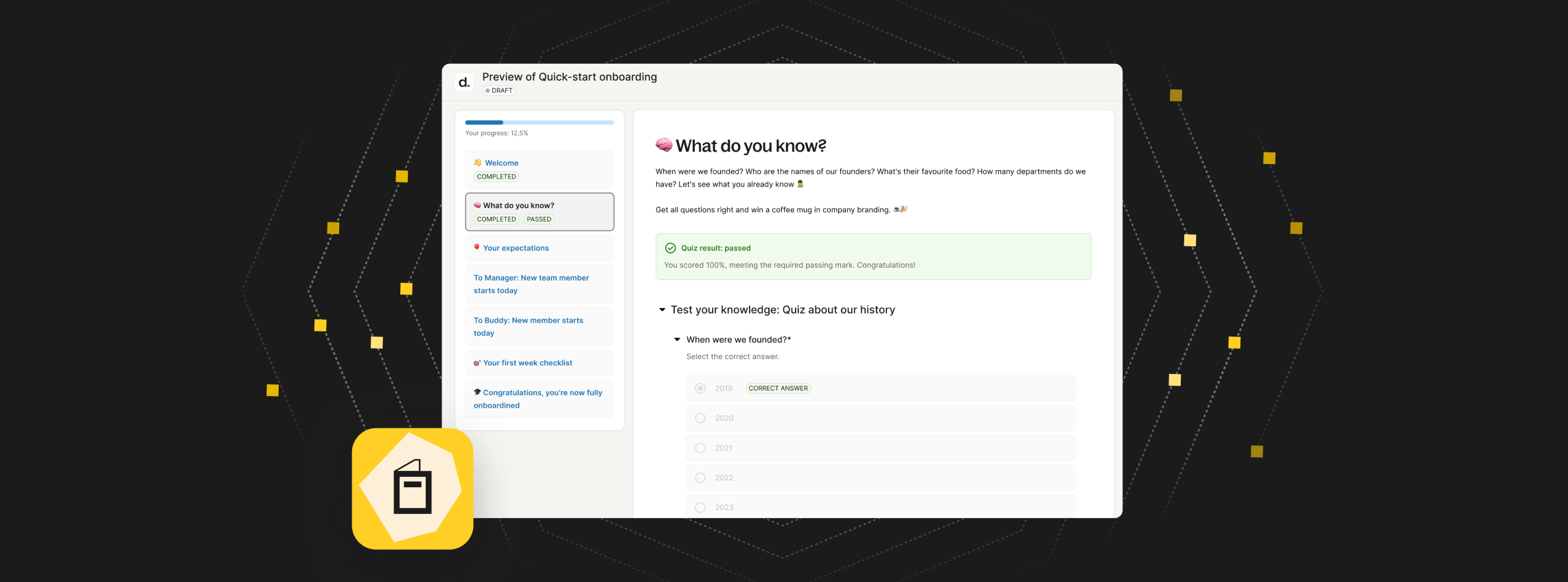Select the 2019 radio option
Image resolution: width=1568 pixels, height=582 pixels.
click(x=700, y=388)
